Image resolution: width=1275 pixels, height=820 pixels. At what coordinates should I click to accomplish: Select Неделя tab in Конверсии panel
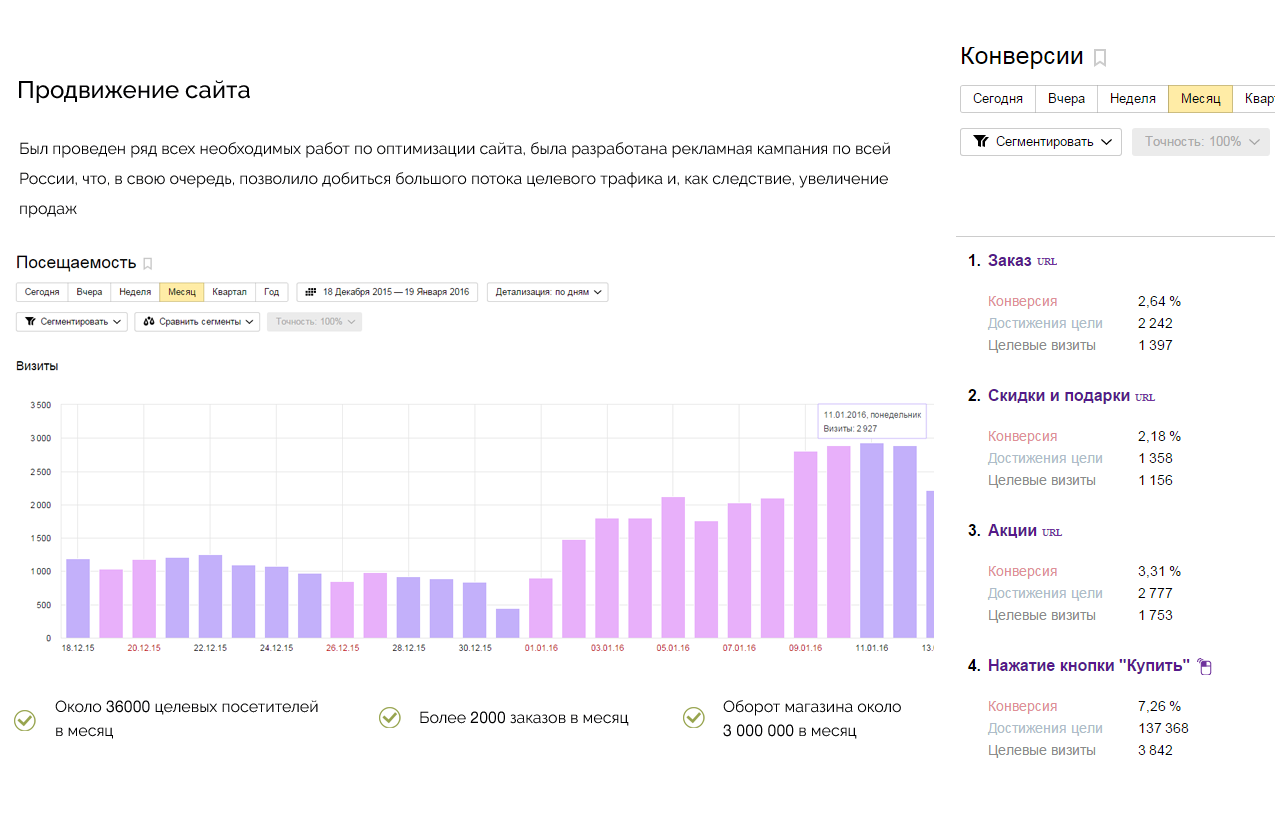coord(1133,99)
